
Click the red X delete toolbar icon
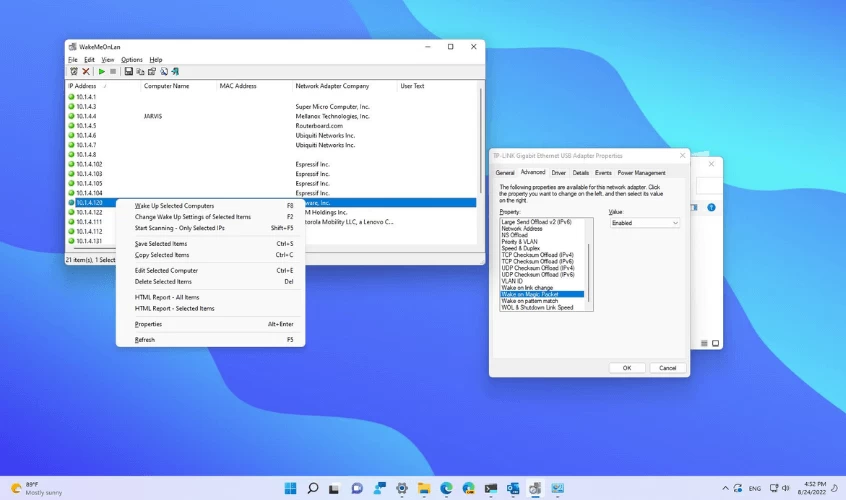(86, 71)
